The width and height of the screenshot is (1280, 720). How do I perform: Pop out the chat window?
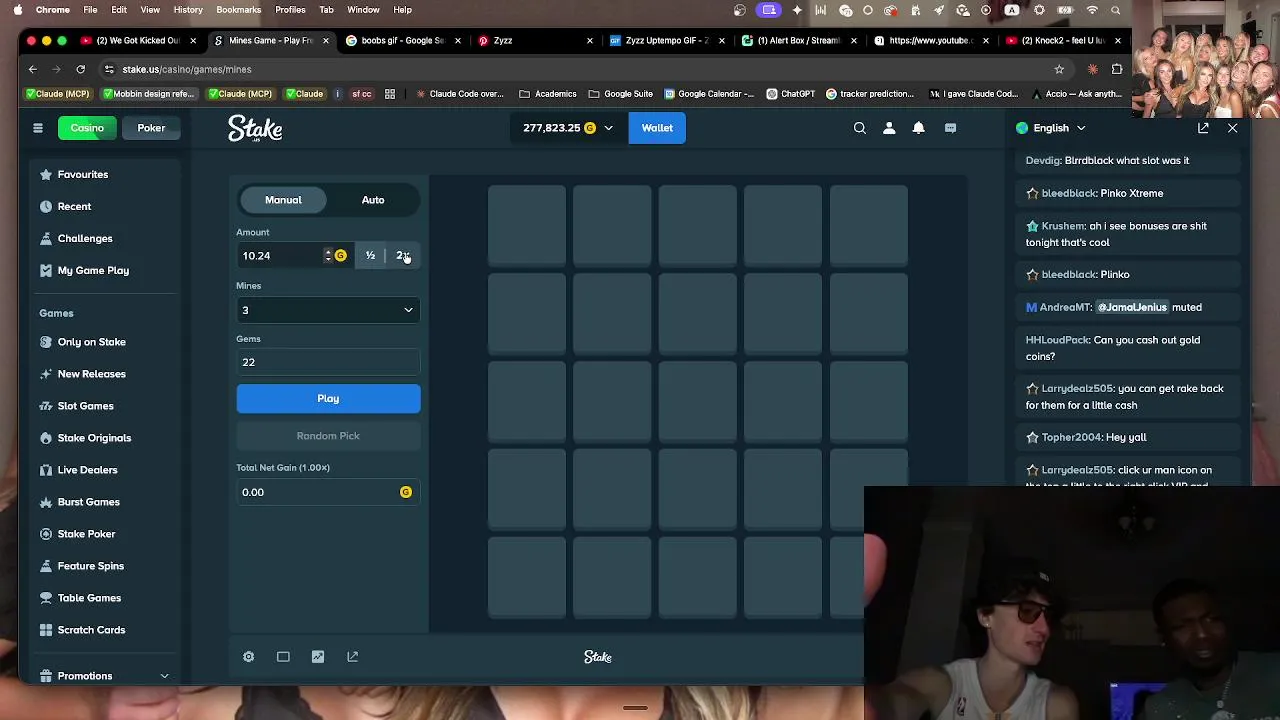[1203, 128]
